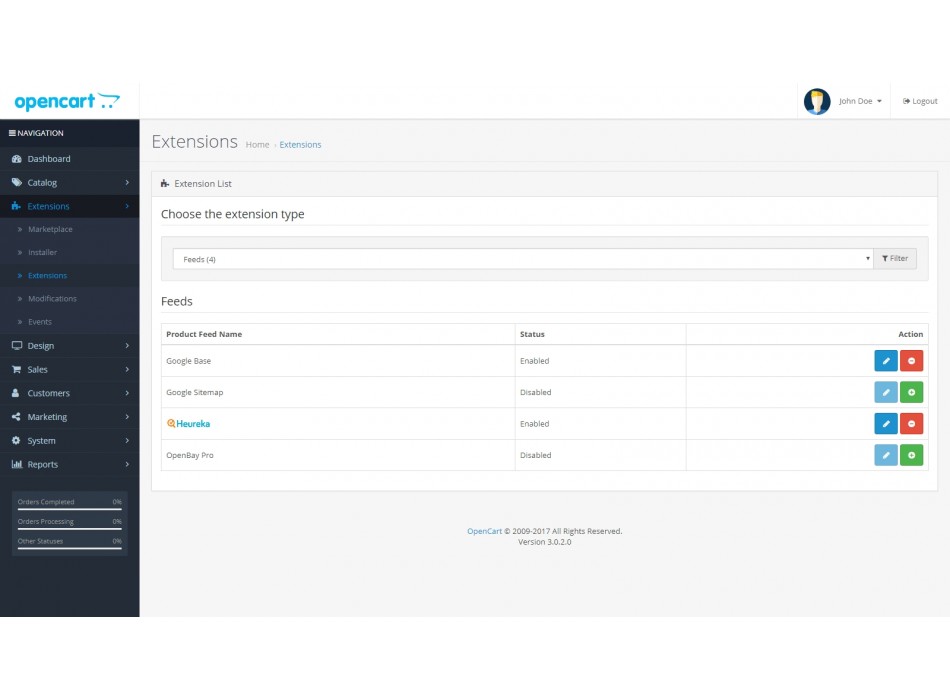Click the Google Base row name
This screenshot has height=700, width=950.
click(188, 361)
